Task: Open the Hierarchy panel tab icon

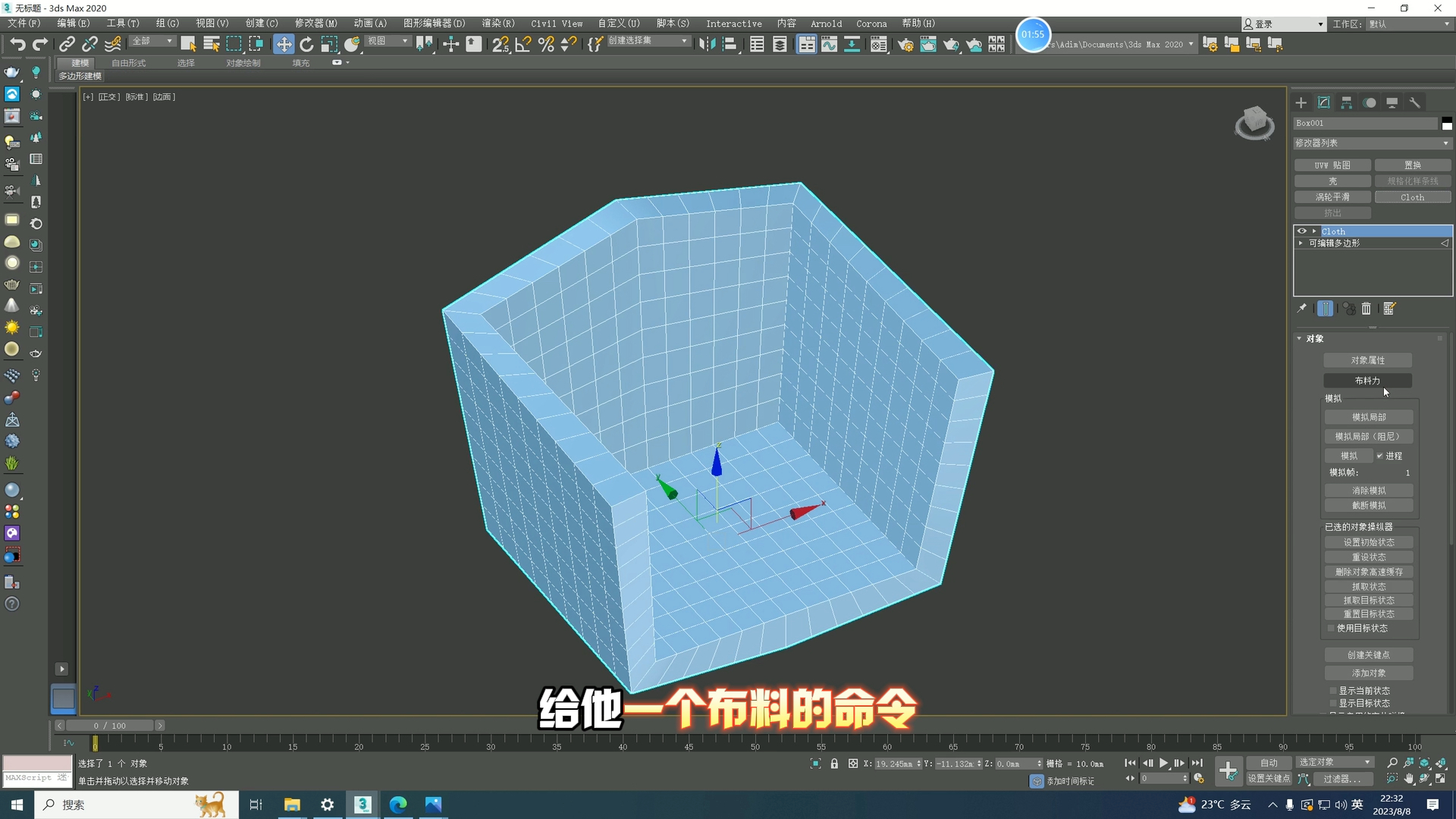Action: pyautogui.click(x=1347, y=102)
